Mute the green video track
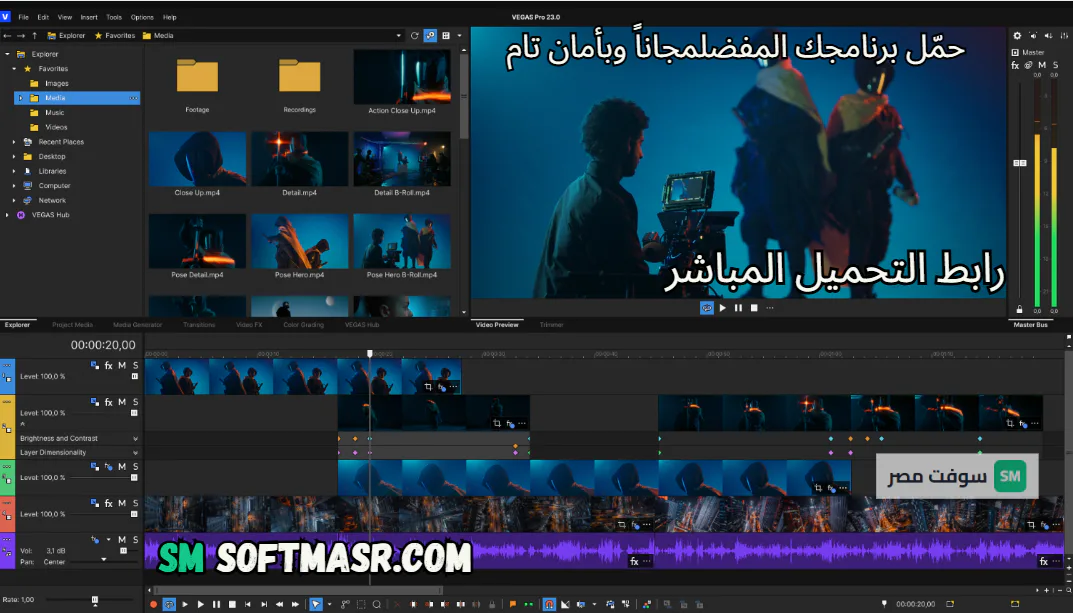The width and height of the screenshot is (1073, 613). (122, 467)
